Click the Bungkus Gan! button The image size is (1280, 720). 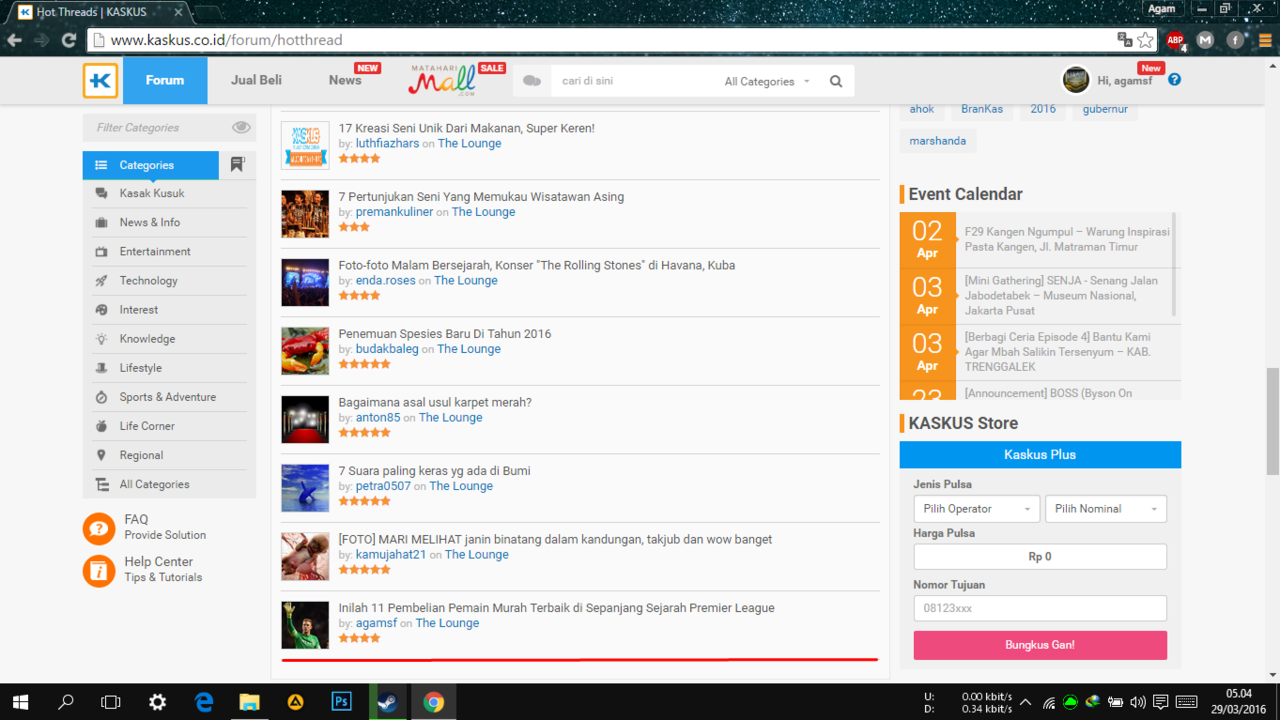pos(1040,645)
